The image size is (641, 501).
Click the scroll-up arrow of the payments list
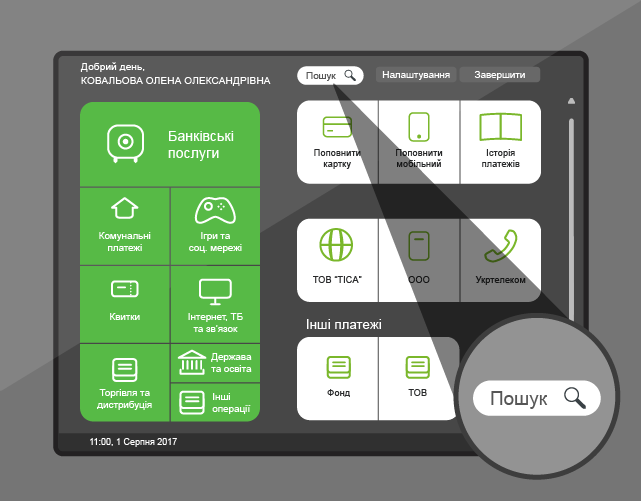(x=571, y=101)
